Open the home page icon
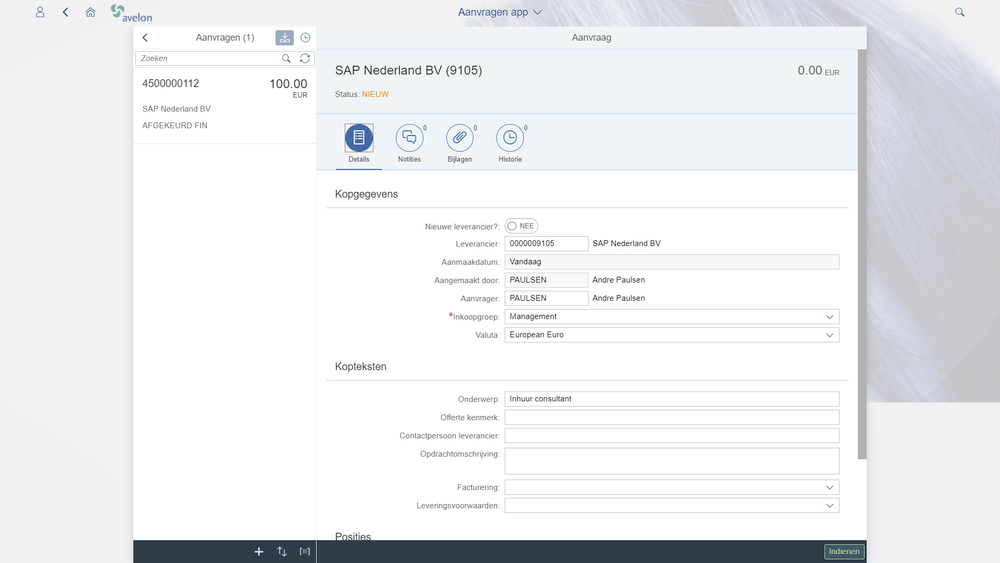Image resolution: width=1000 pixels, height=563 pixels. [91, 12]
